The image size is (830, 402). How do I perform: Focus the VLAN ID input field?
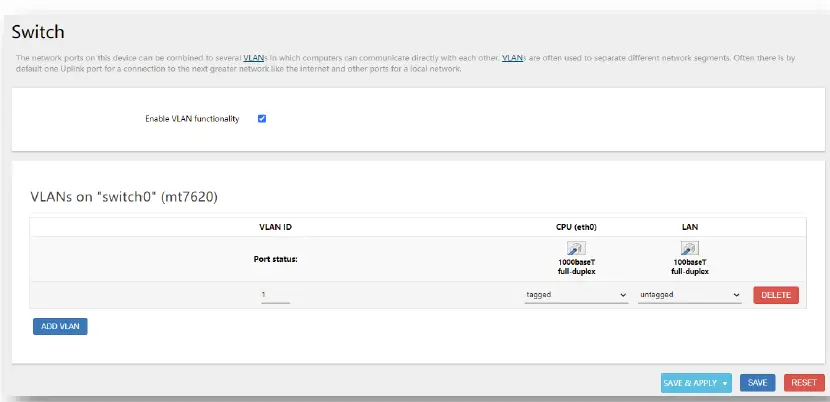[274, 295]
